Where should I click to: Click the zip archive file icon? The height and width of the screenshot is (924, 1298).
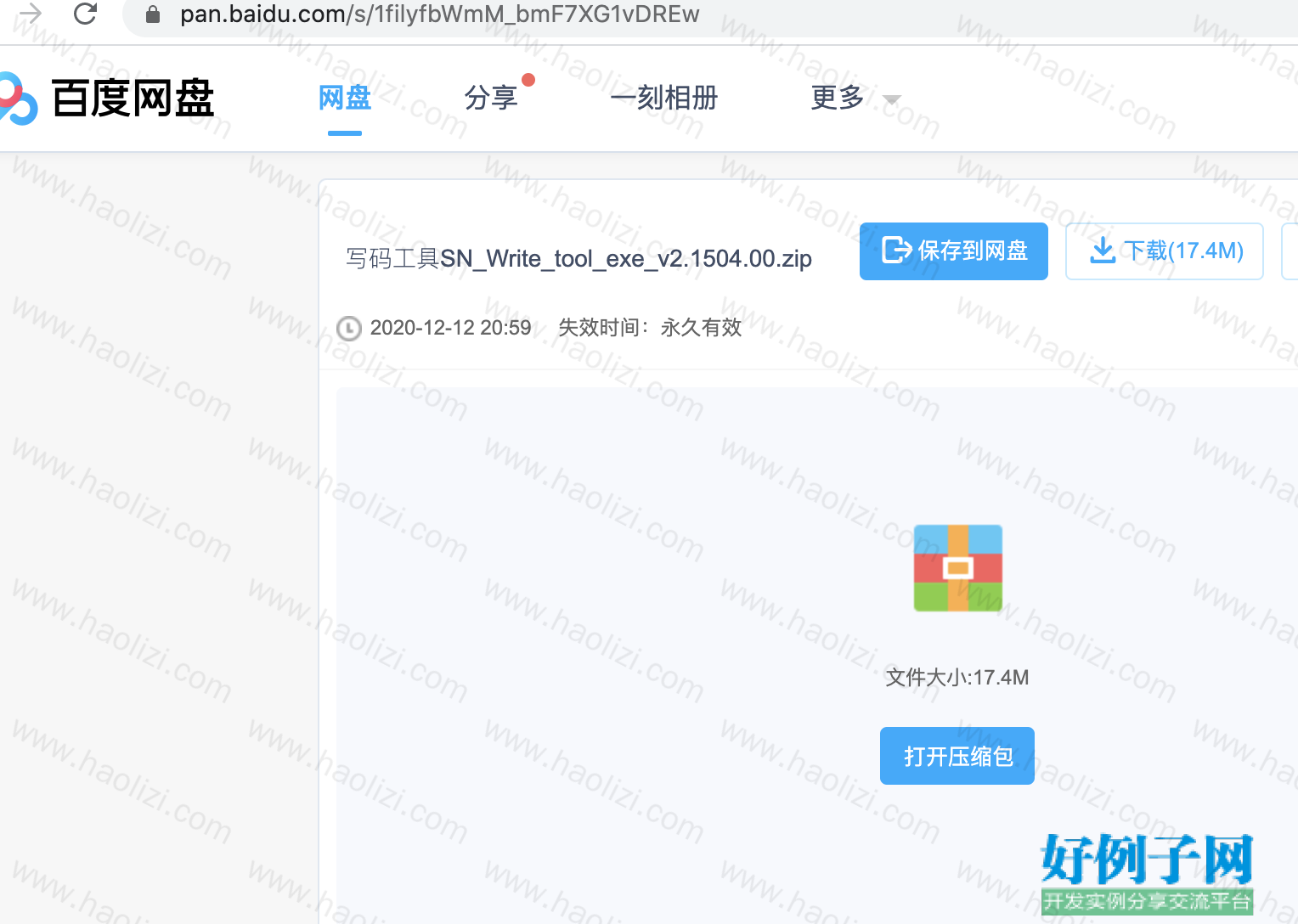pos(957,568)
